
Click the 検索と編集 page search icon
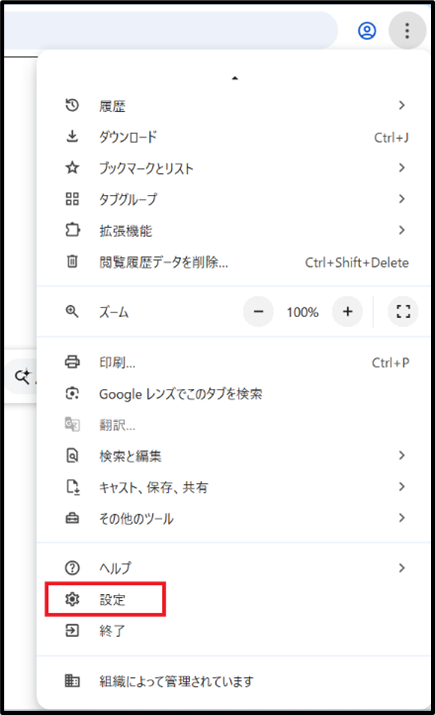point(72,456)
